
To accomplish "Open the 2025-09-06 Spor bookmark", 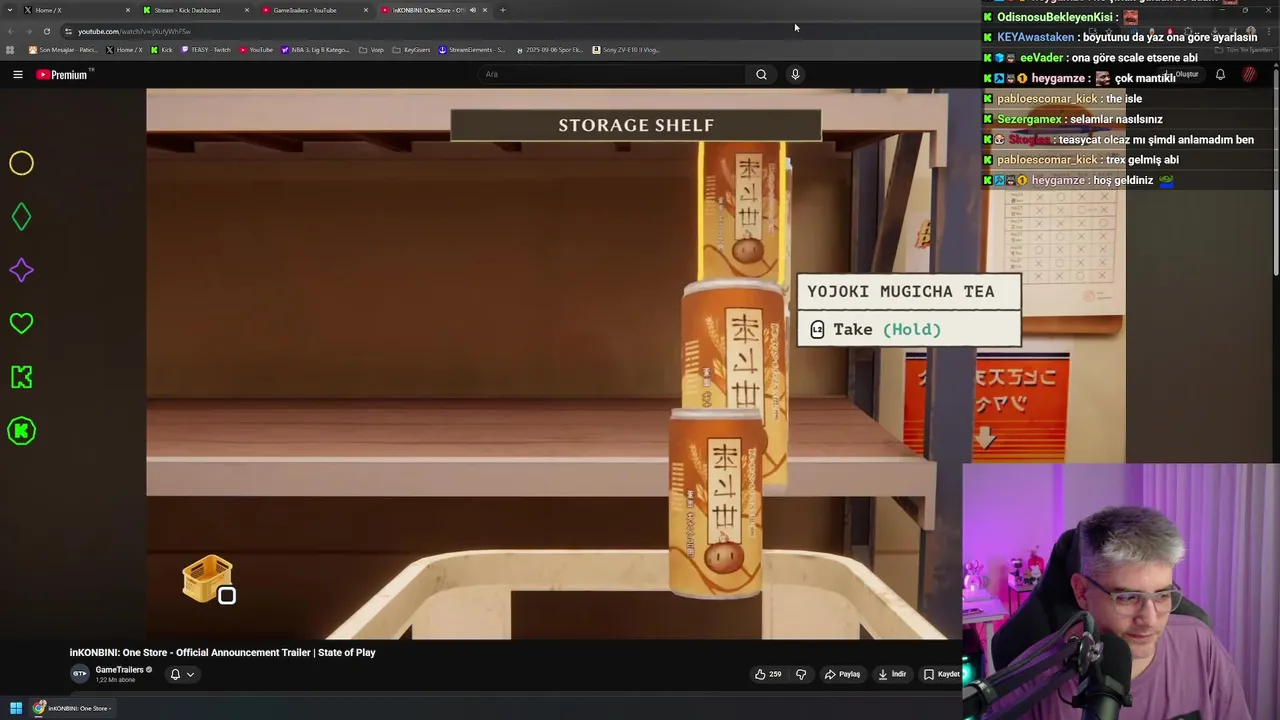I will click(x=550, y=49).
